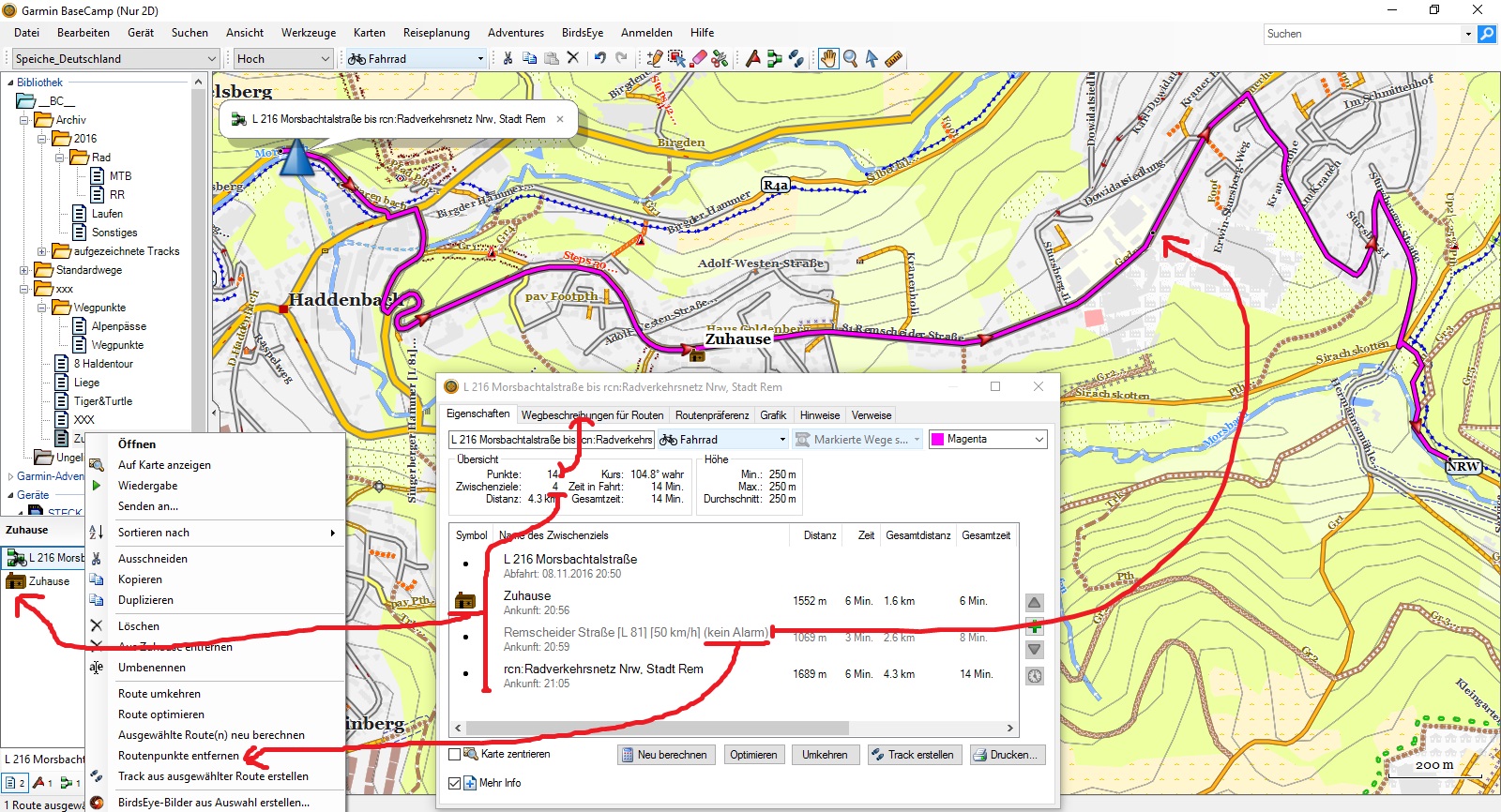Filter list by routes icon

(70, 782)
